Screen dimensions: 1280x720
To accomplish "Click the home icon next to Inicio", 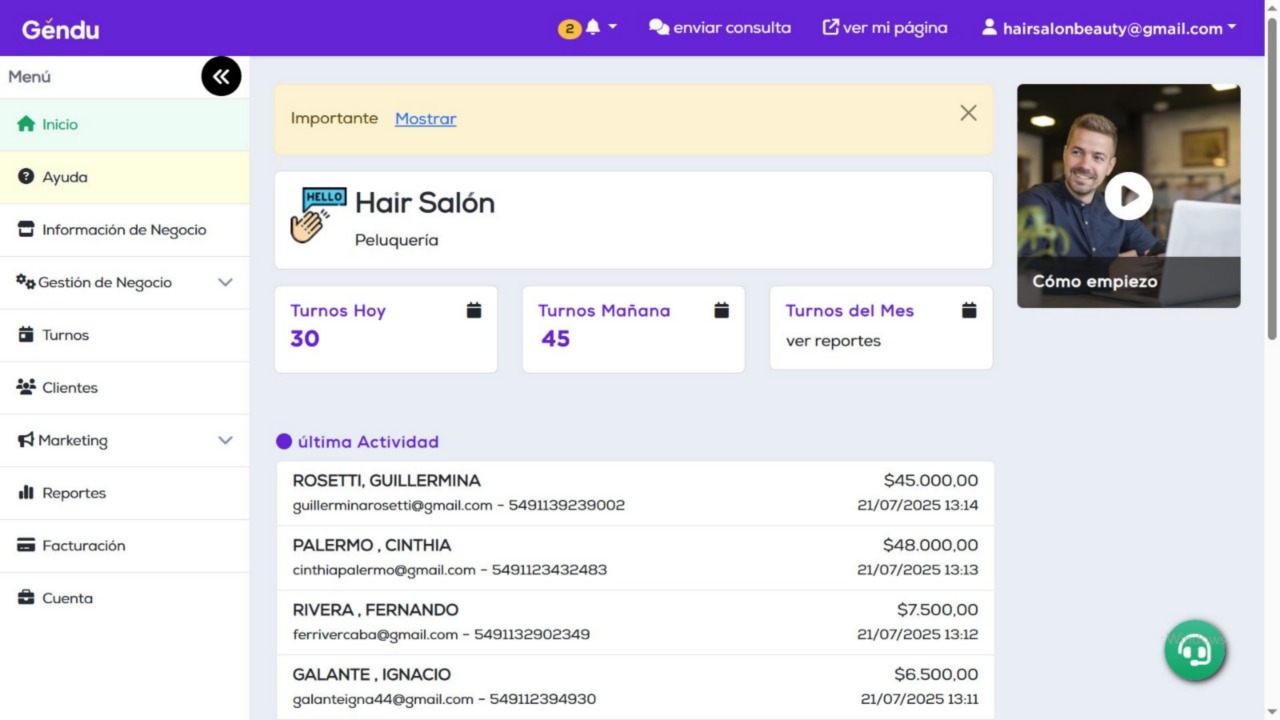I will (x=24, y=124).
